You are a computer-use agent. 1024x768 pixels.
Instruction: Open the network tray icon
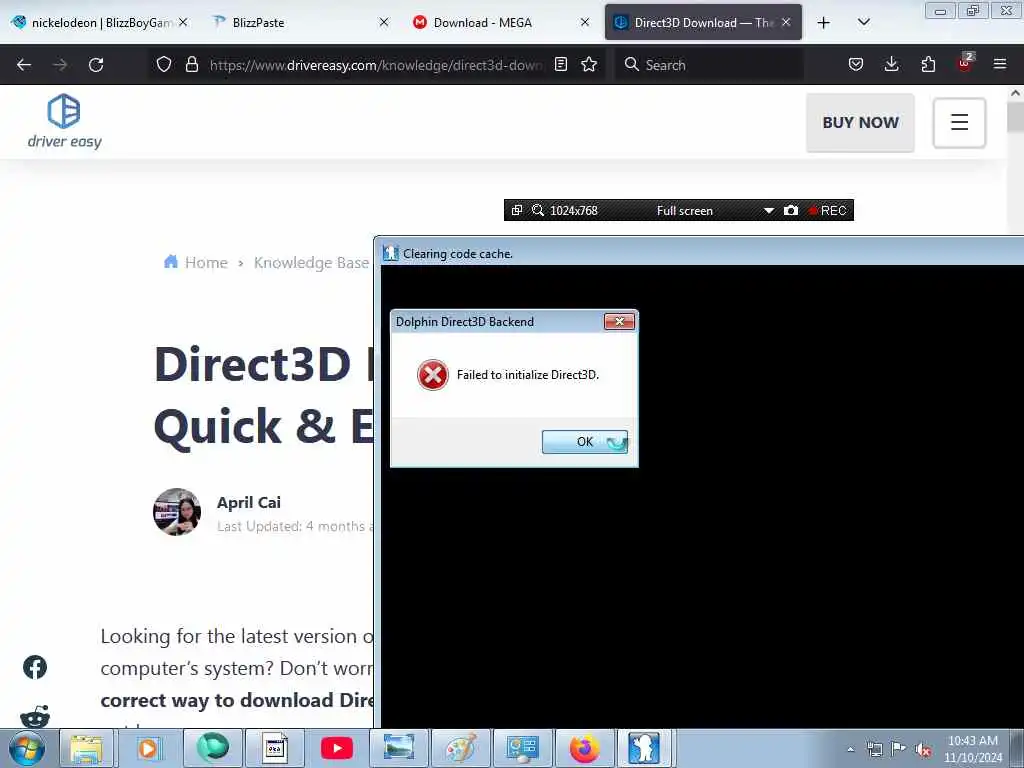pos(874,749)
